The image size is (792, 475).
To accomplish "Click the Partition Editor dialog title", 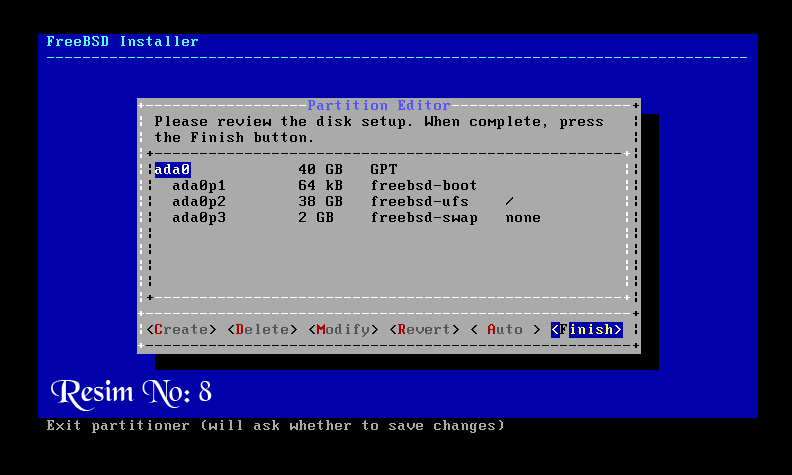I will [x=379, y=105].
